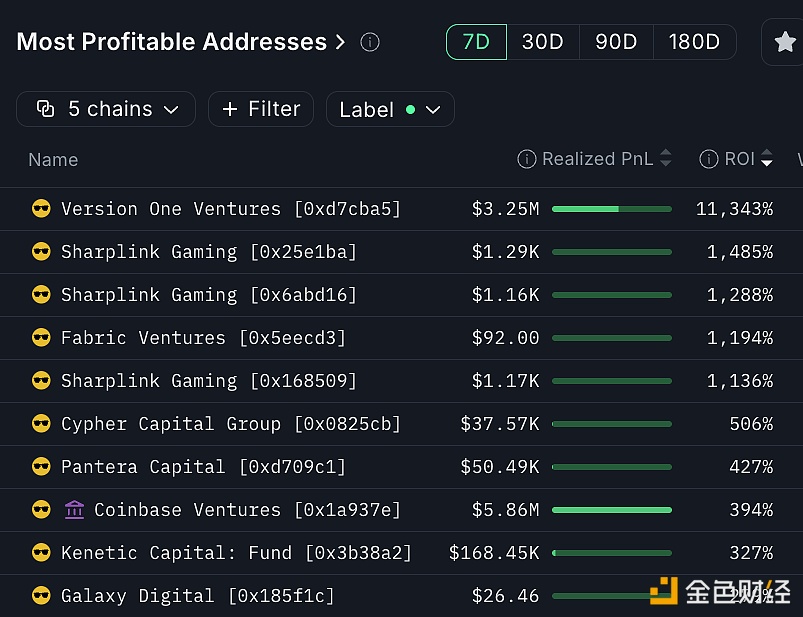
Task: Click the Coinbase Ventures PnL progress bar
Action: click(x=611, y=510)
